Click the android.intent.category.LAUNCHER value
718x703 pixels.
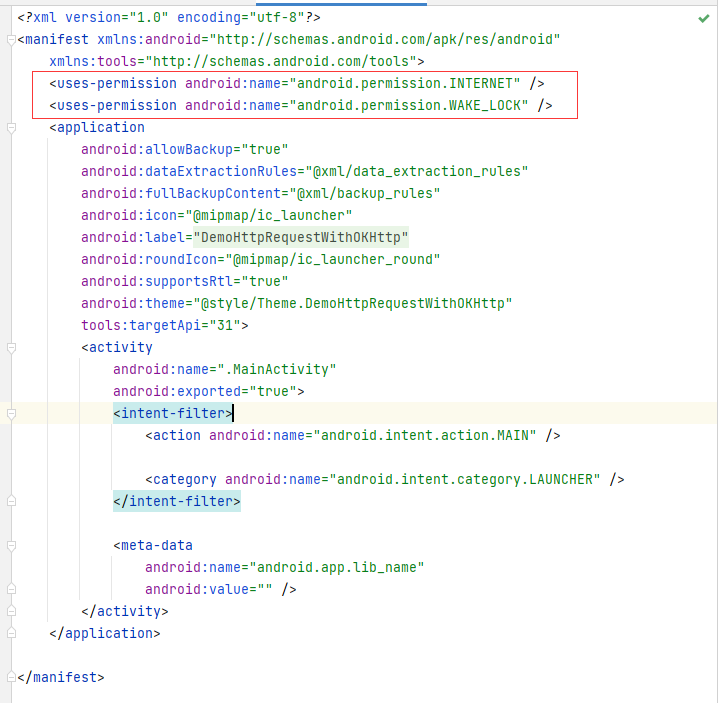464,479
